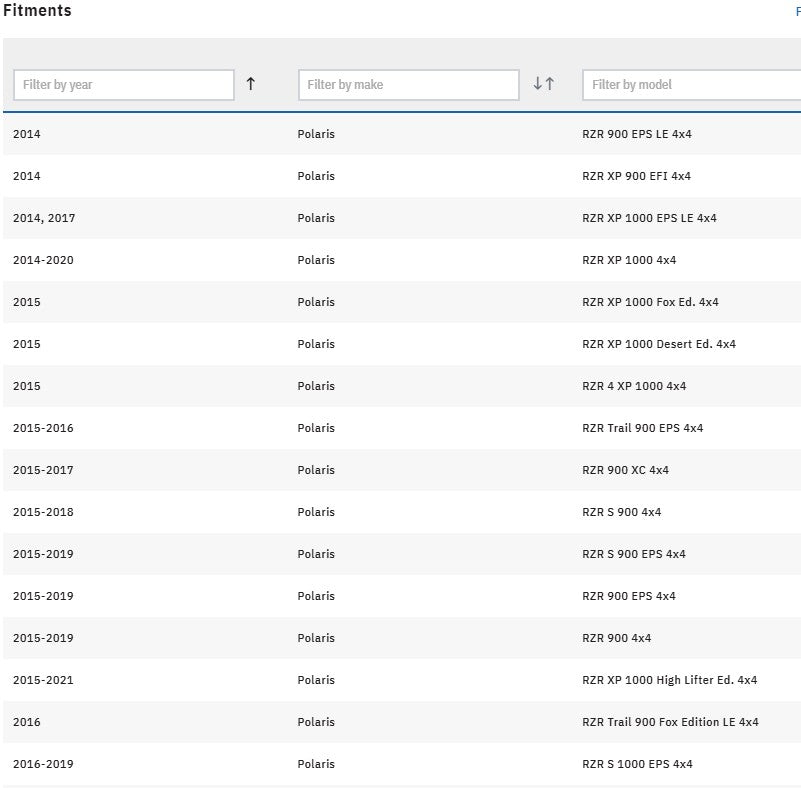Click Polaris in the High Lifter Ed. row
801x788 pixels.
tap(316, 680)
